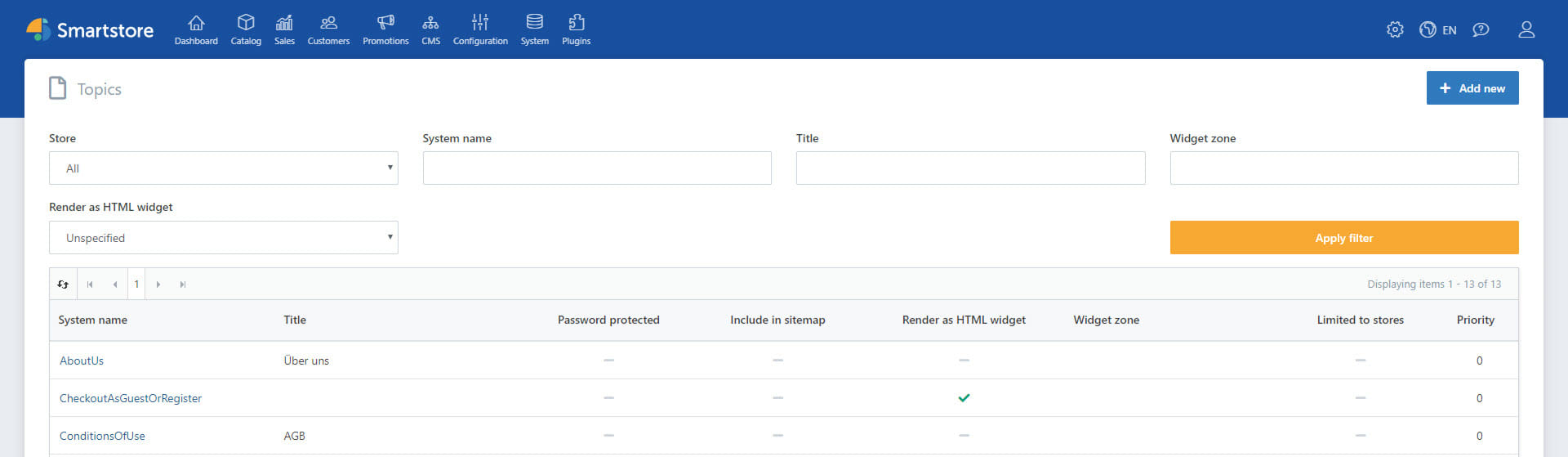Image resolution: width=1568 pixels, height=457 pixels.
Task: Open the EN language selector
Action: pyautogui.click(x=1438, y=30)
